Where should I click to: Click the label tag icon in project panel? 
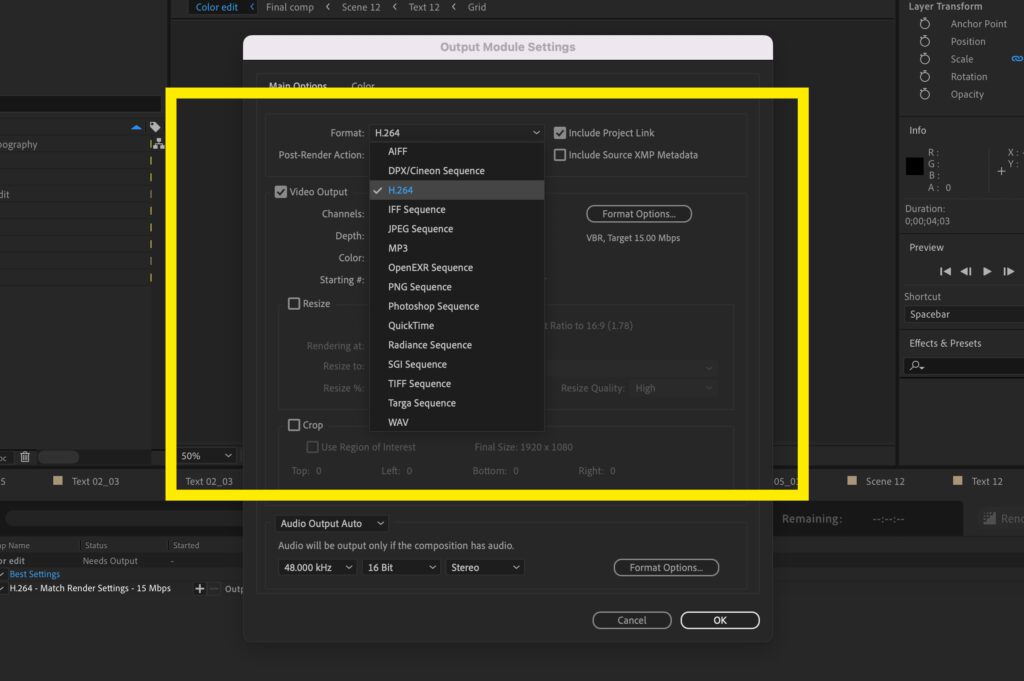pyautogui.click(x=155, y=127)
